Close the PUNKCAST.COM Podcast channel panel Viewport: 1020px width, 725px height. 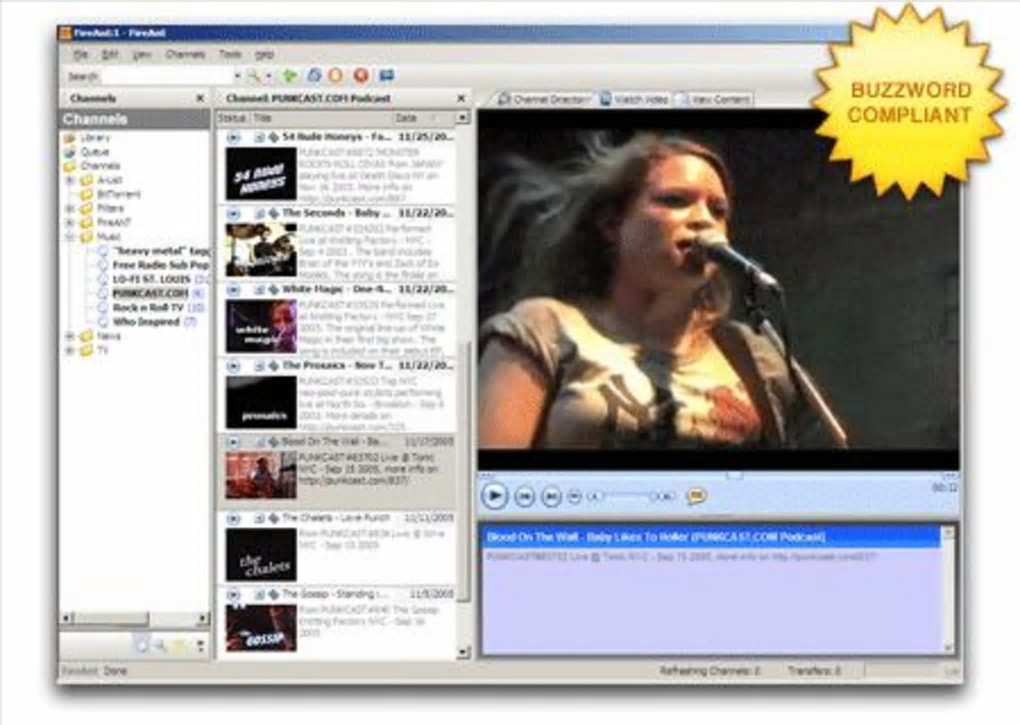(461, 98)
